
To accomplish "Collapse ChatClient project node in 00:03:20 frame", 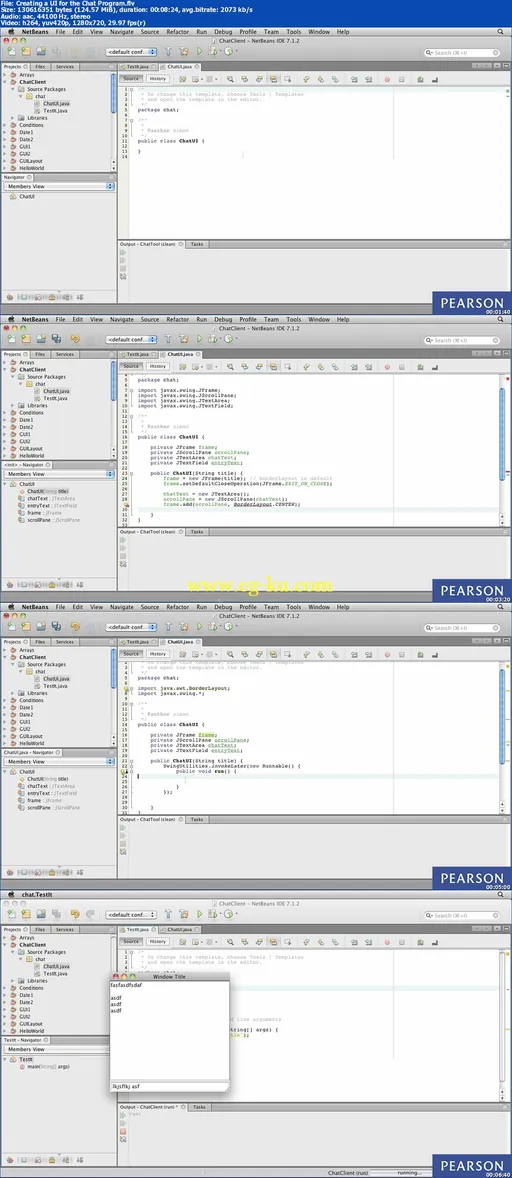I will pyautogui.click(x=5, y=370).
